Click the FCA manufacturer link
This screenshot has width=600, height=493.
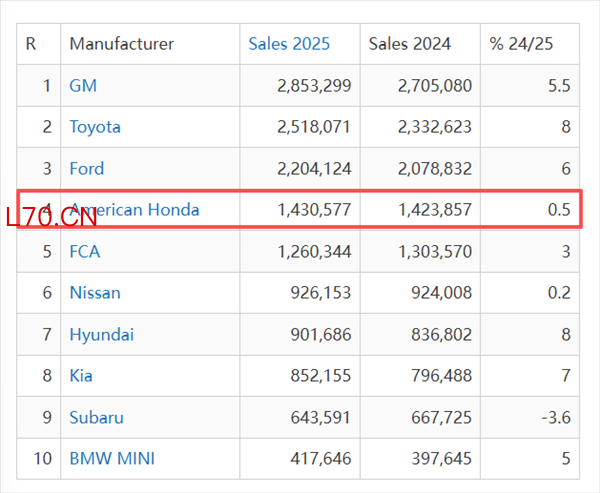[84, 251]
